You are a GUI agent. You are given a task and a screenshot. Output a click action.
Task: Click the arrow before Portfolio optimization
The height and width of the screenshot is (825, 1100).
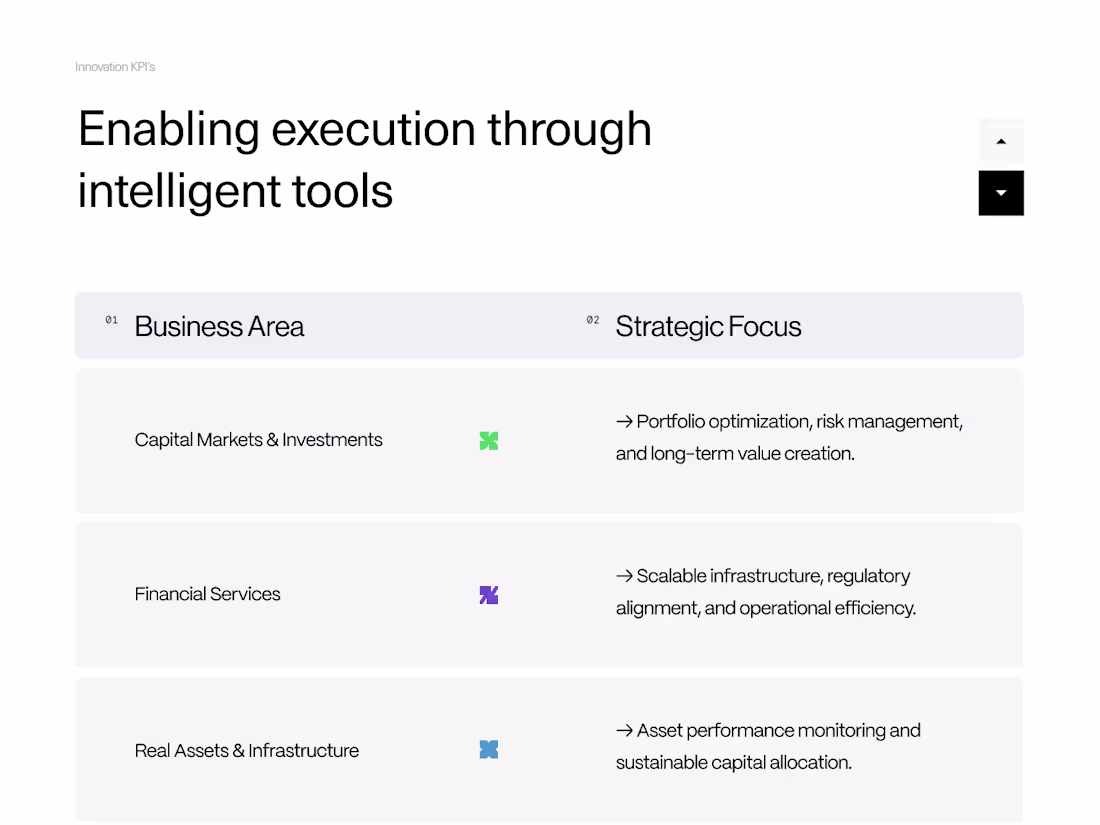625,422
